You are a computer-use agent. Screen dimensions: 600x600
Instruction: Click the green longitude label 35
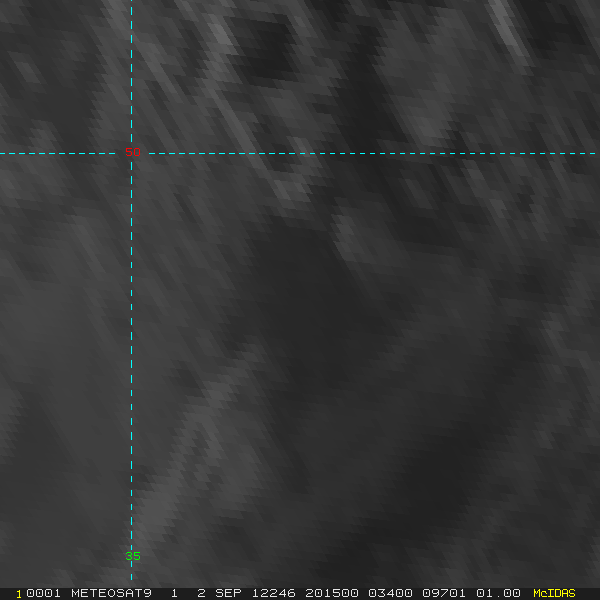(x=133, y=556)
